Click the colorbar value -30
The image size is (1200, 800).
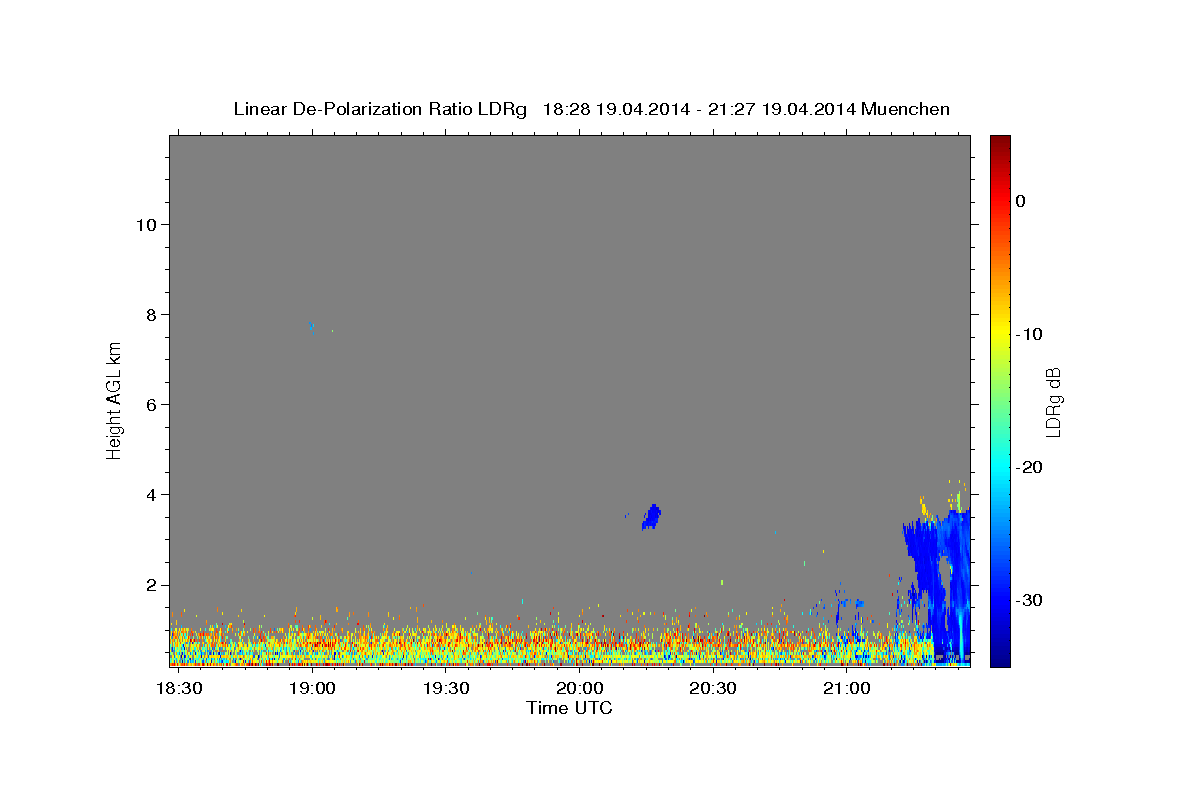tap(1029, 600)
